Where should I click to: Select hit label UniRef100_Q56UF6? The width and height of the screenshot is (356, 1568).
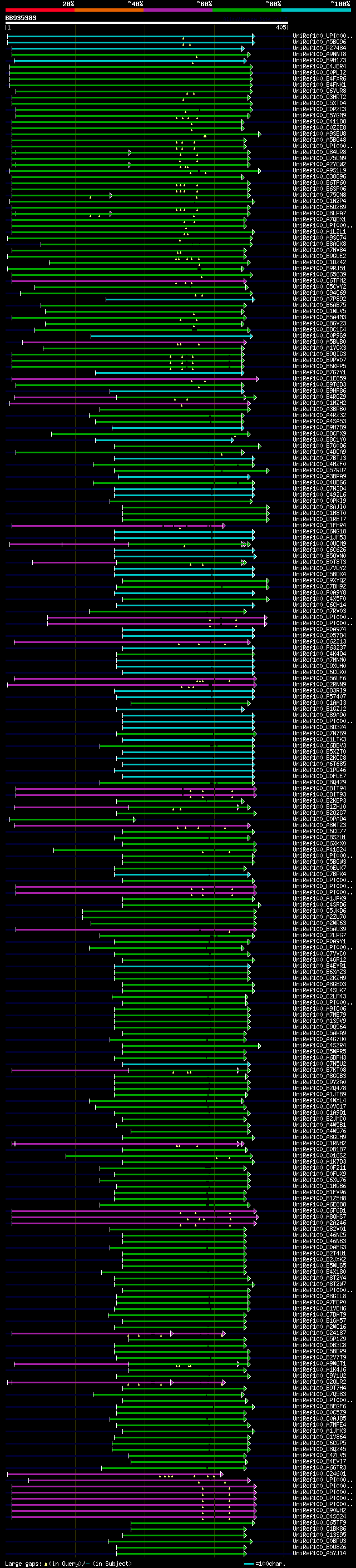(x=319, y=678)
